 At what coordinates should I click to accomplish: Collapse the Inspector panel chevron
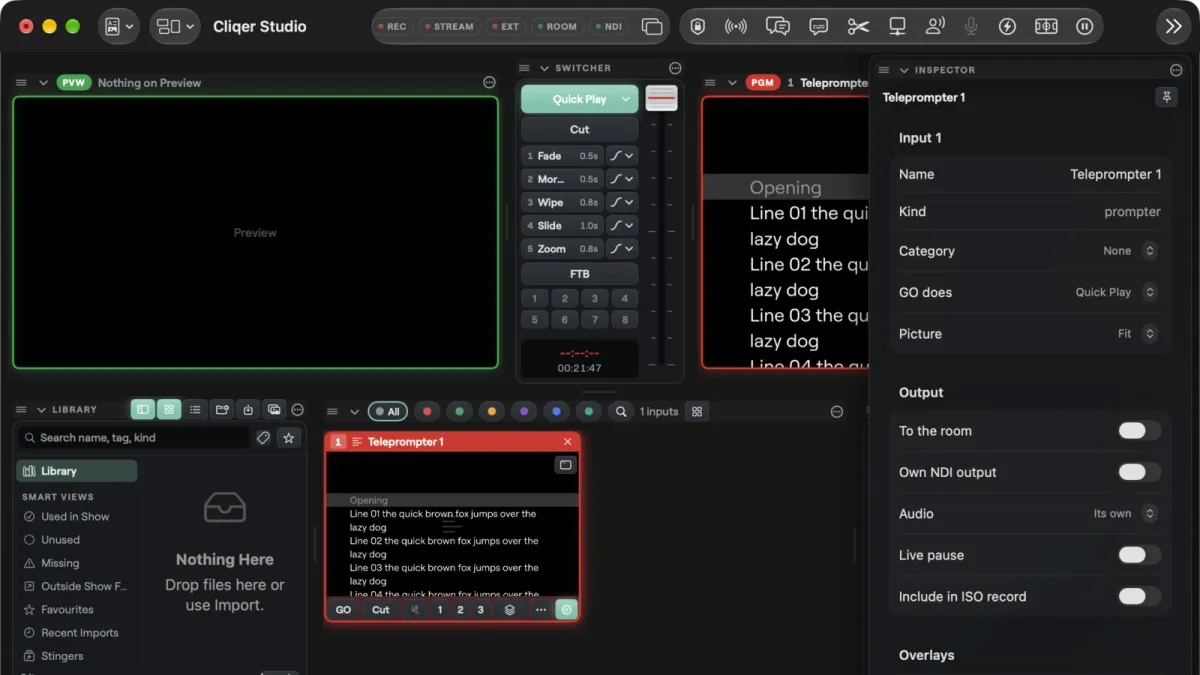pos(904,70)
